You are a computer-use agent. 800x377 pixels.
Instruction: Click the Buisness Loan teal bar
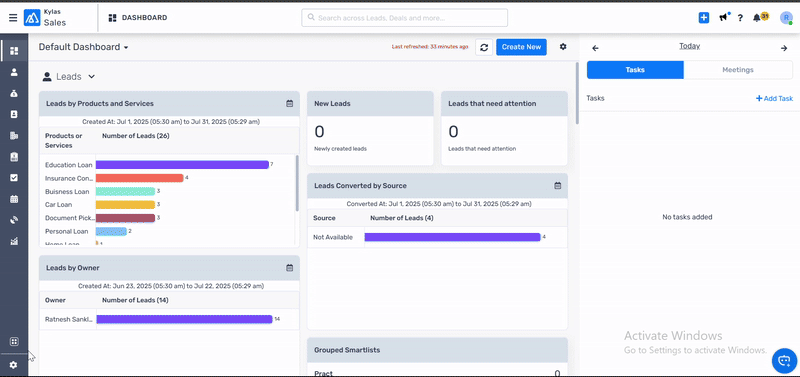[x=125, y=191]
